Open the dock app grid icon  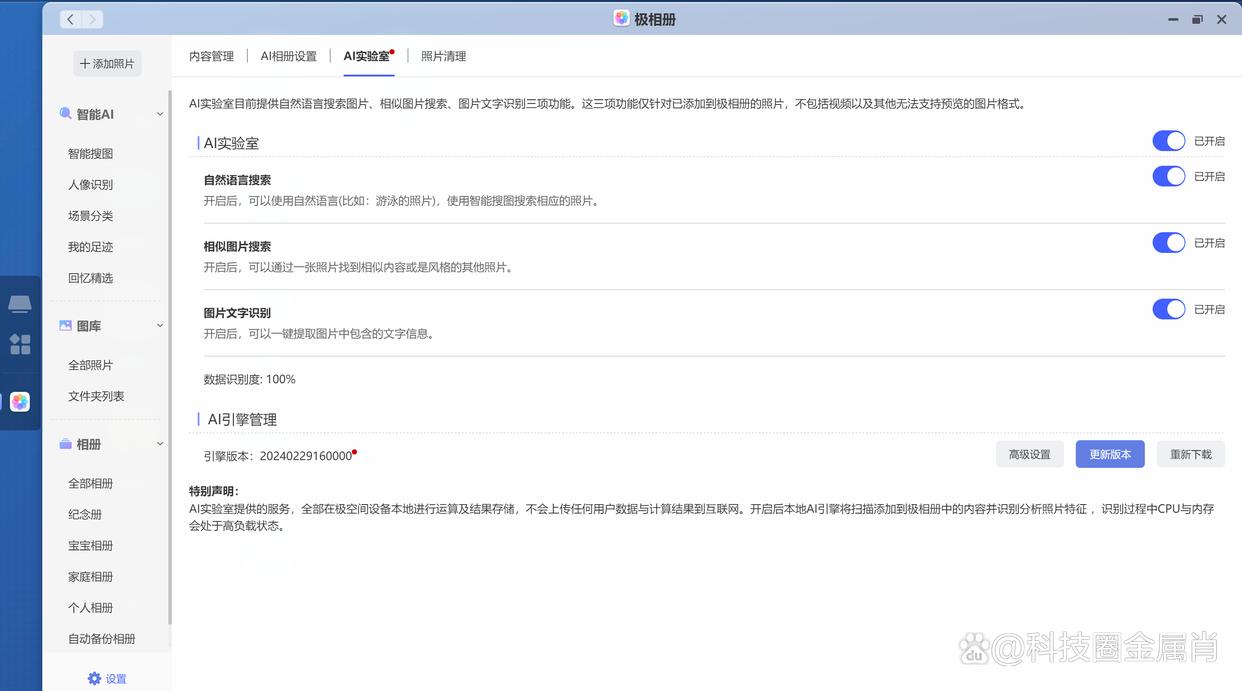point(20,344)
